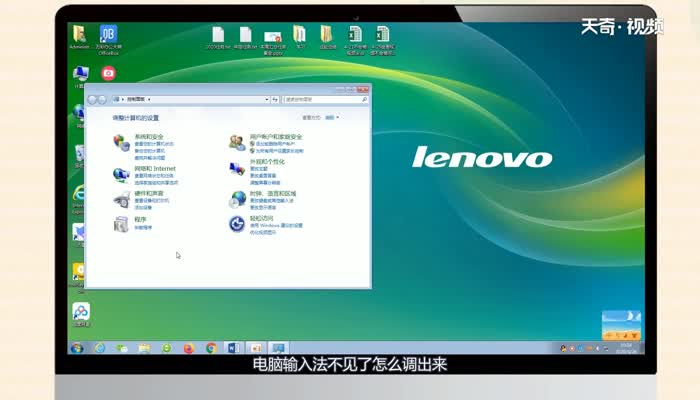Select the OfficeBox desktop shortcut

point(108,40)
